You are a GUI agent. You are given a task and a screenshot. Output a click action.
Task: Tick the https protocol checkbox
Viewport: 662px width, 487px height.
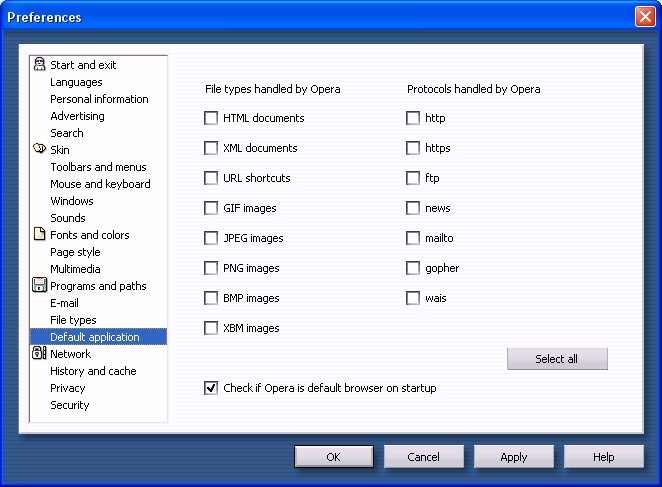412,148
